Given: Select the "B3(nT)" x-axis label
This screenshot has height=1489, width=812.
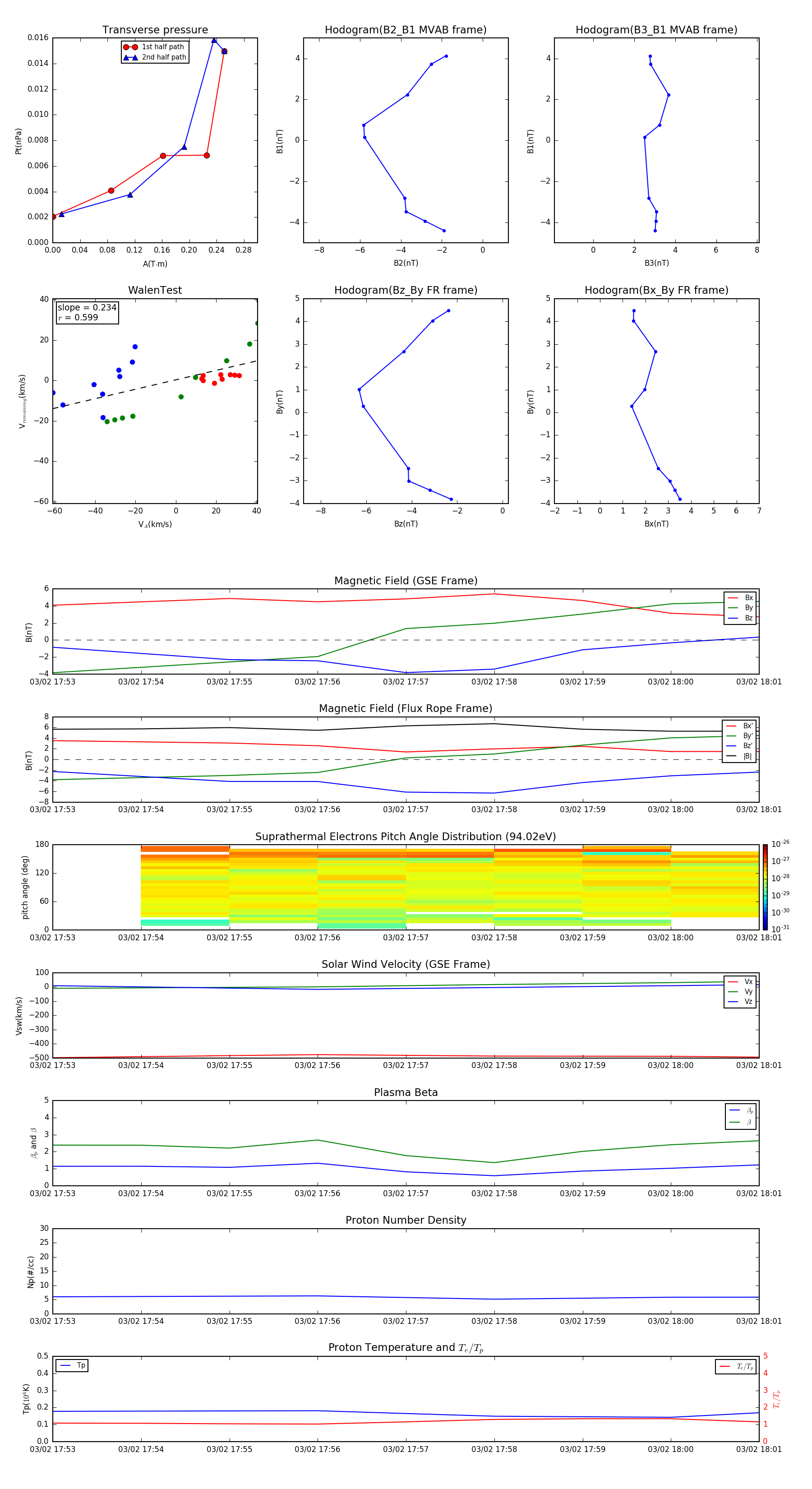Looking at the screenshot, I should click(x=656, y=263).
